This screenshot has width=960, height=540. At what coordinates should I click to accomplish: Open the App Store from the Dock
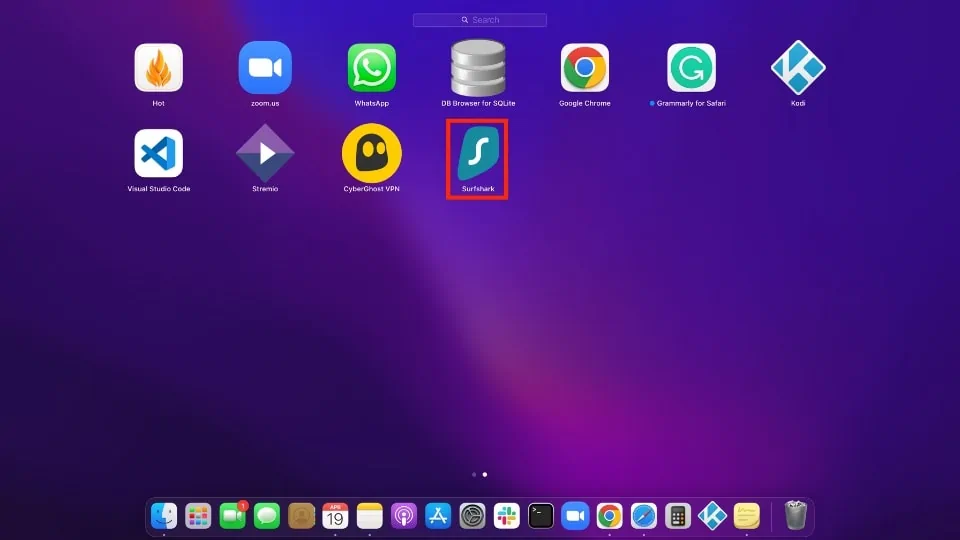(438, 516)
